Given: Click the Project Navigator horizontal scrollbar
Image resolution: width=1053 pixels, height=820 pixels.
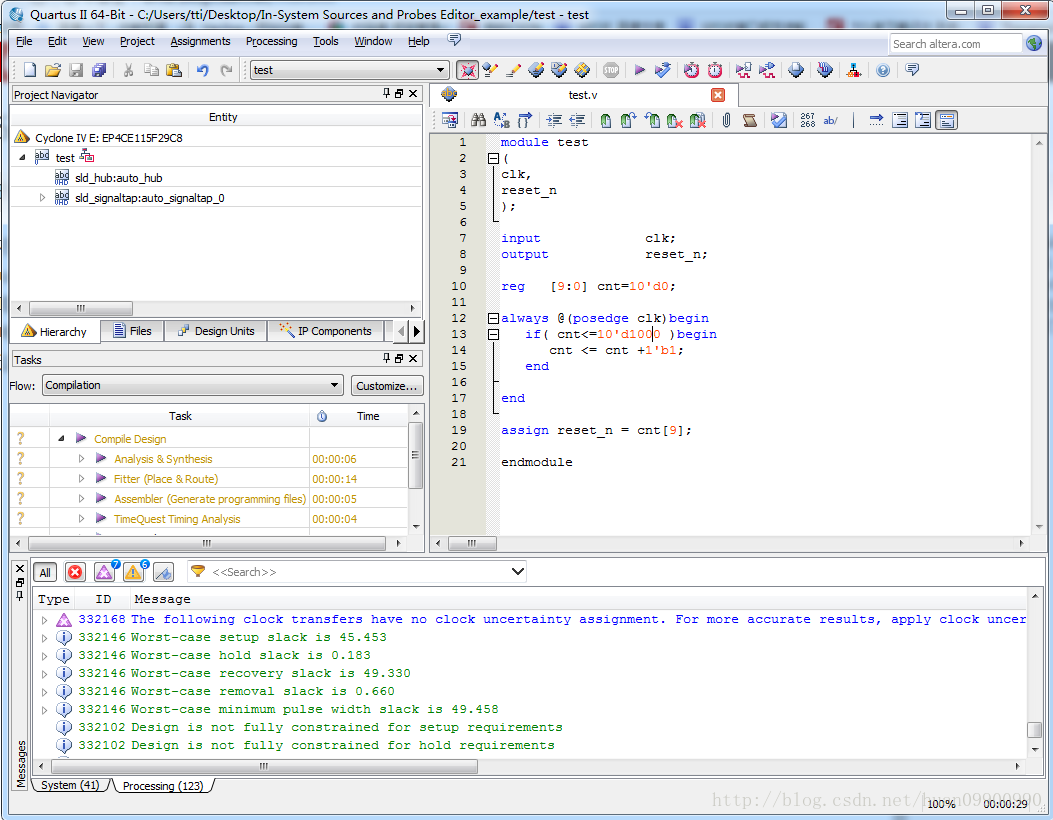Looking at the screenshot, I should 81,308.
